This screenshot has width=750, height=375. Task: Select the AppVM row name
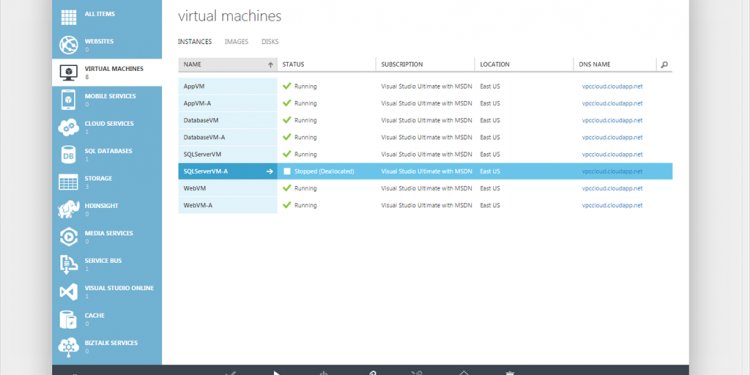[x=194, y=87]
